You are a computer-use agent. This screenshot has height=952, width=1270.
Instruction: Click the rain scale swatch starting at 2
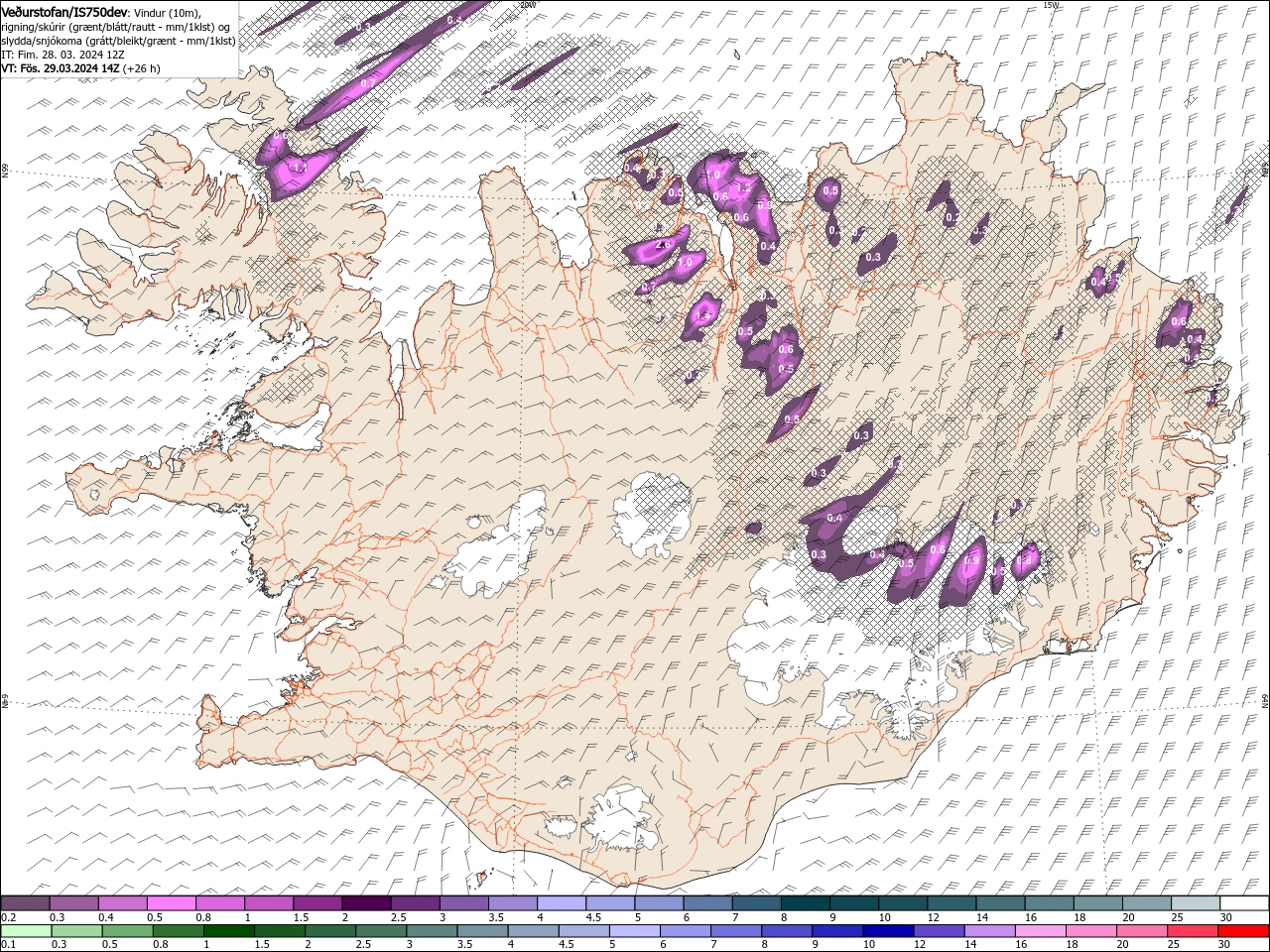pos(330,931)
